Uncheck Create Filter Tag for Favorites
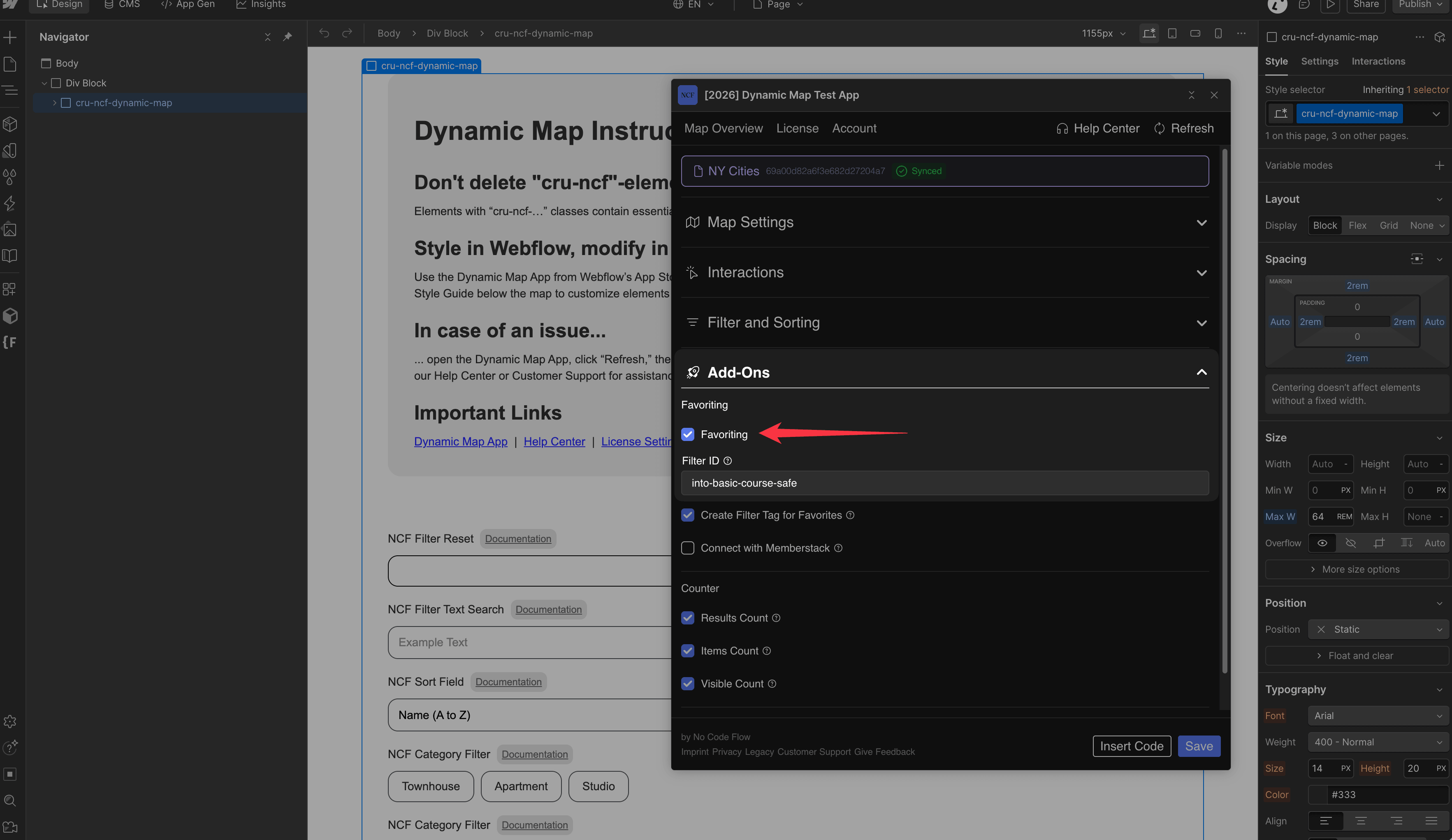The width and height of the screenshot is (1452, 840). 688,515
